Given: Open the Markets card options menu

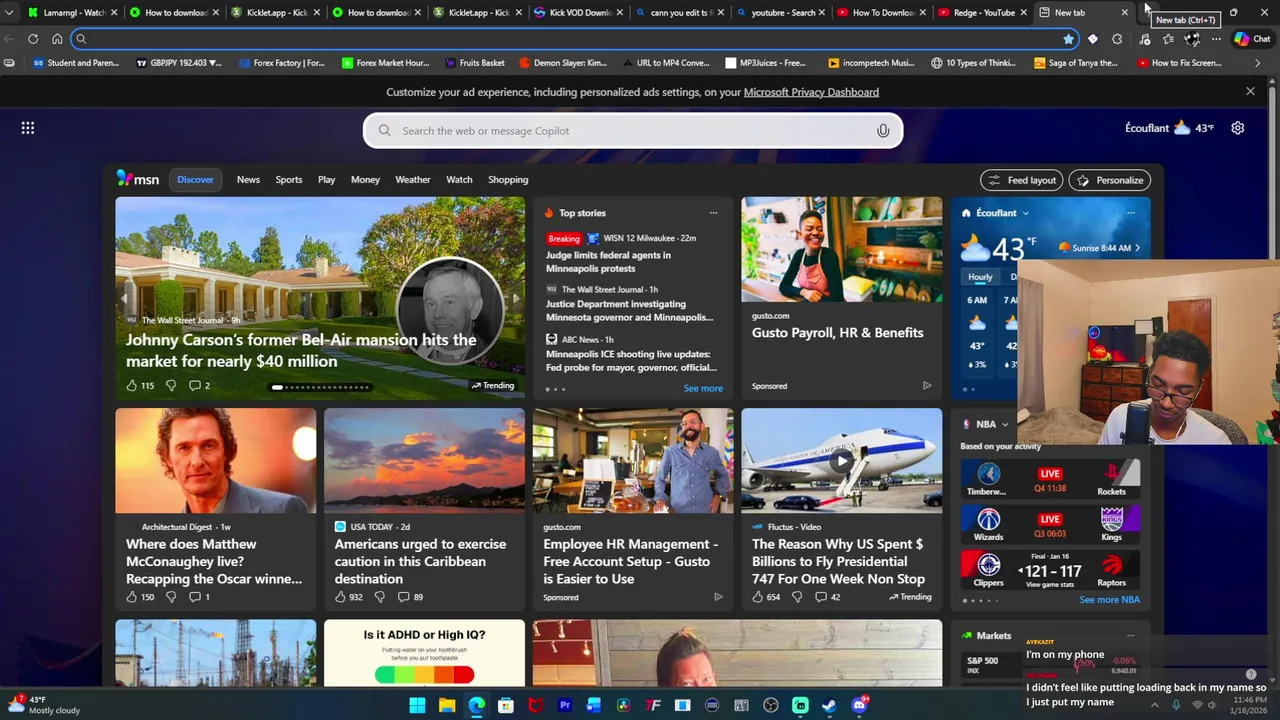Looking at the screenshot, I should [x=1130, y=636].
